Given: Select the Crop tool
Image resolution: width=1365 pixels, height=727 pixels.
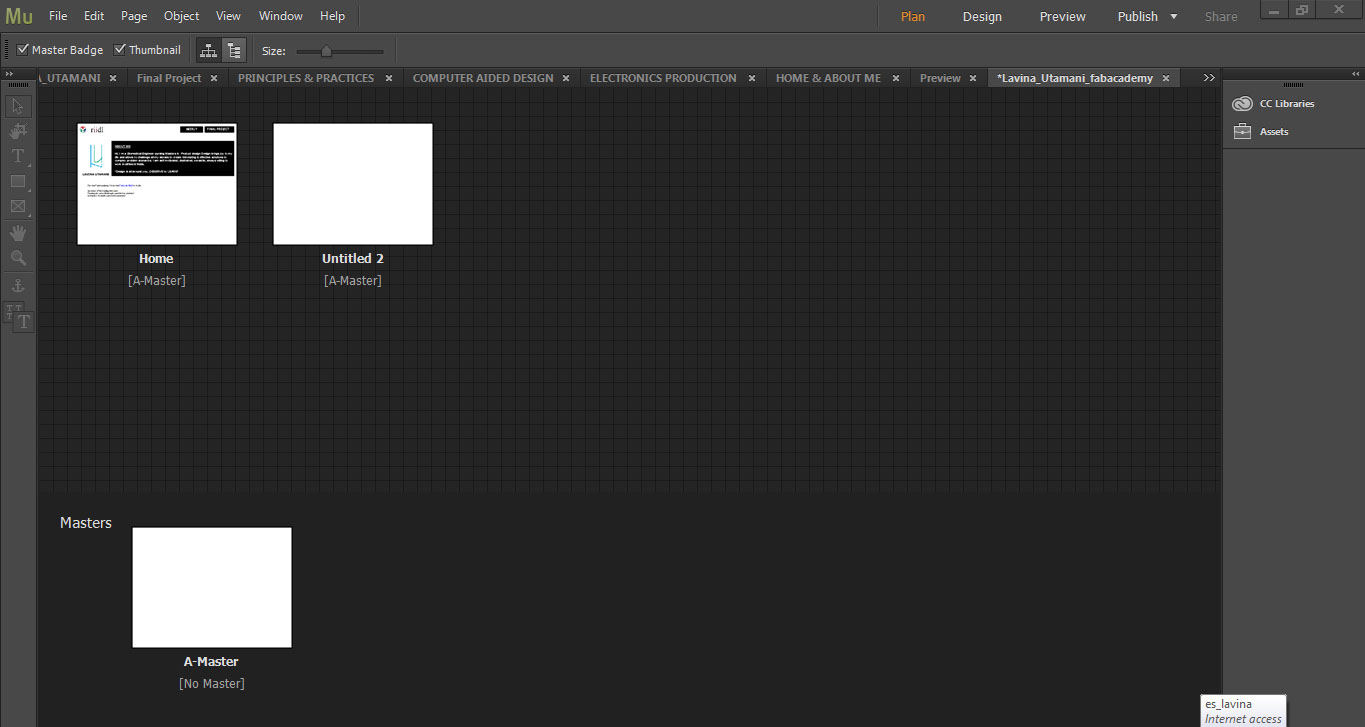Looking at the screenshot, I should point(17,131).
